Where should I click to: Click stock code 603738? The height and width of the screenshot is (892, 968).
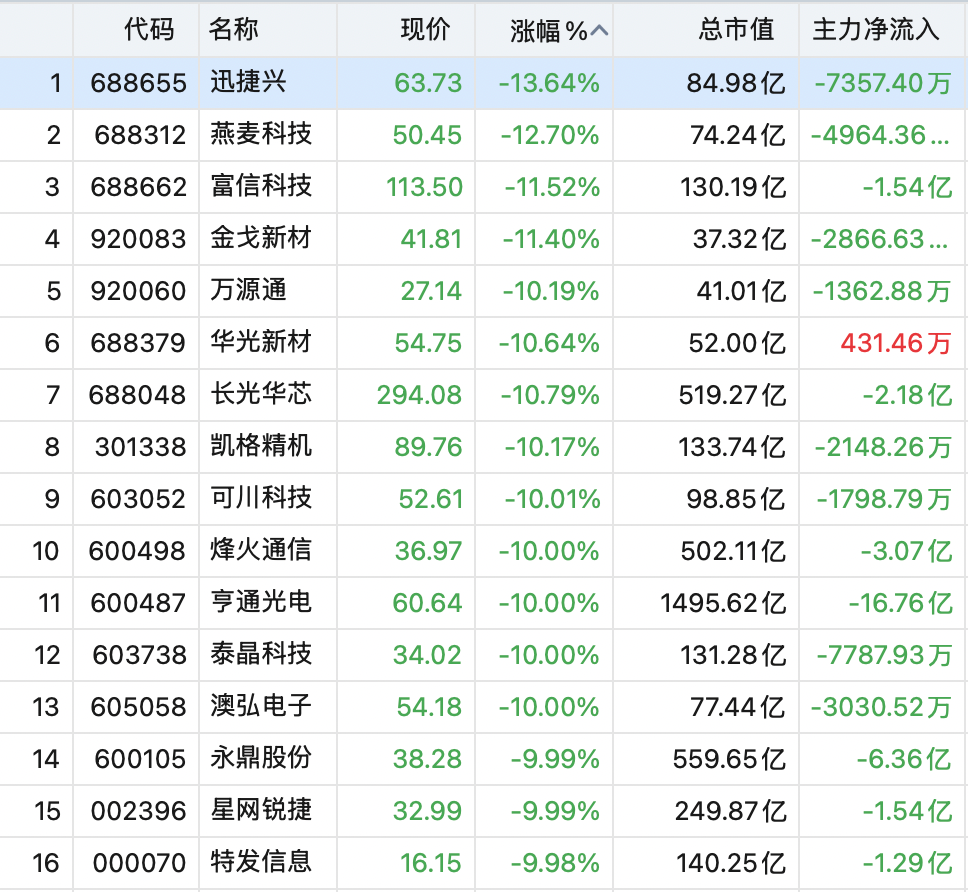point(140,655)
